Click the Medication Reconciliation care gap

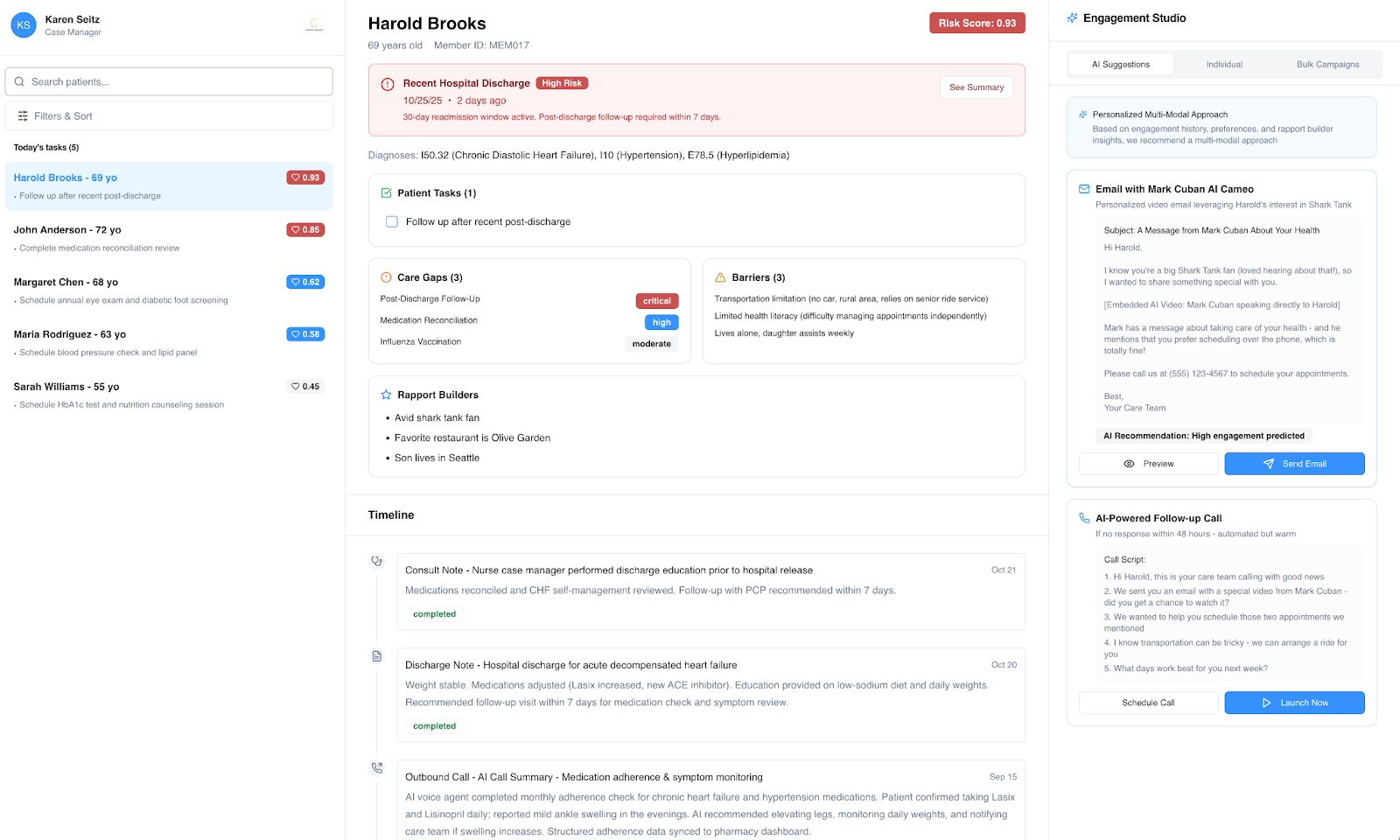tap(429, 320)
